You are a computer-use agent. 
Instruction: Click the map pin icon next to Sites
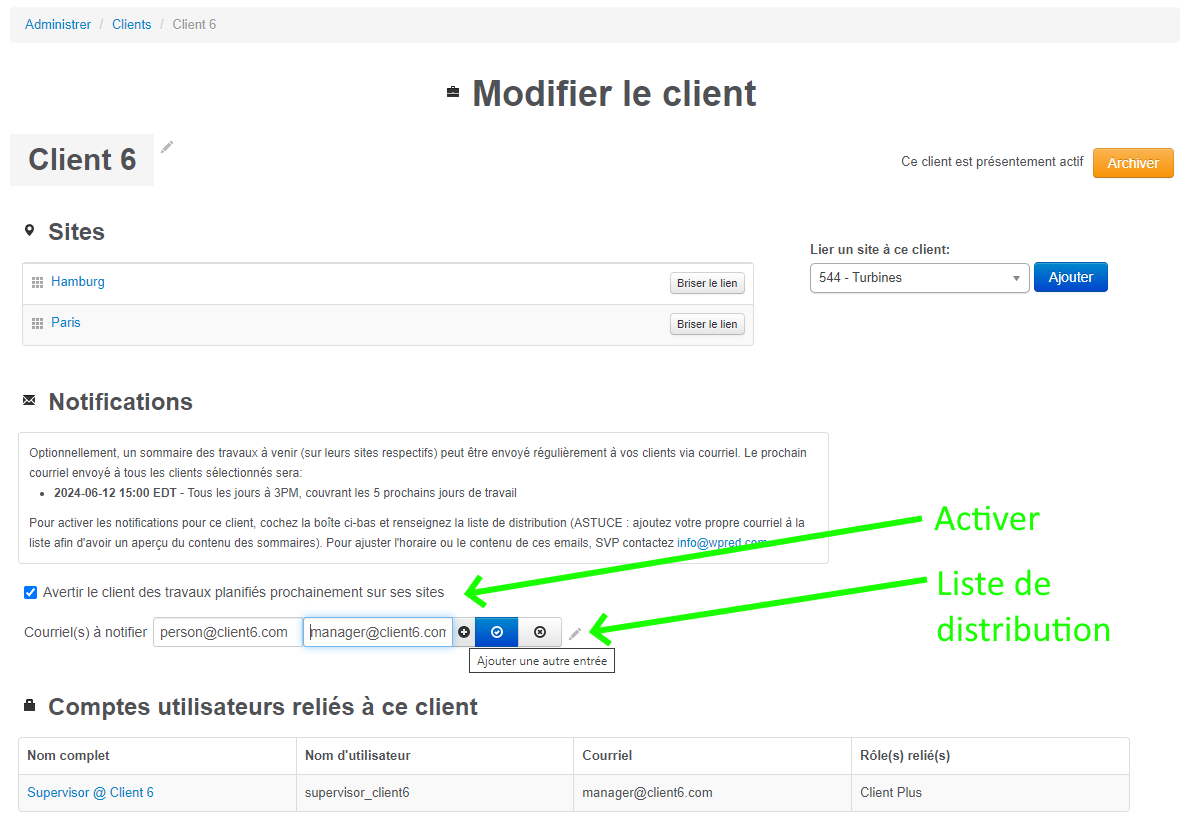coord(27,229)
